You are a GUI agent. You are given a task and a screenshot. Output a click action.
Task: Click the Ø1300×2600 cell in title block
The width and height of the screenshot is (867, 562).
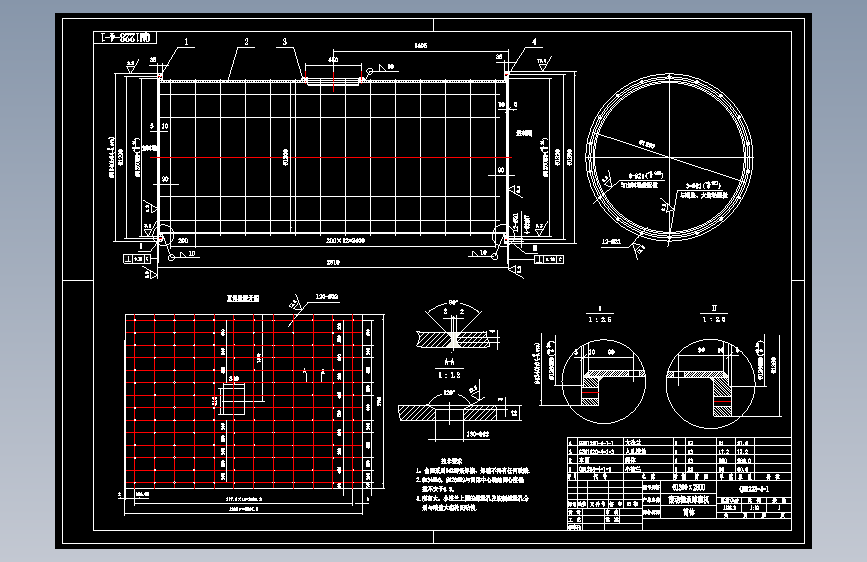[688, 488]
